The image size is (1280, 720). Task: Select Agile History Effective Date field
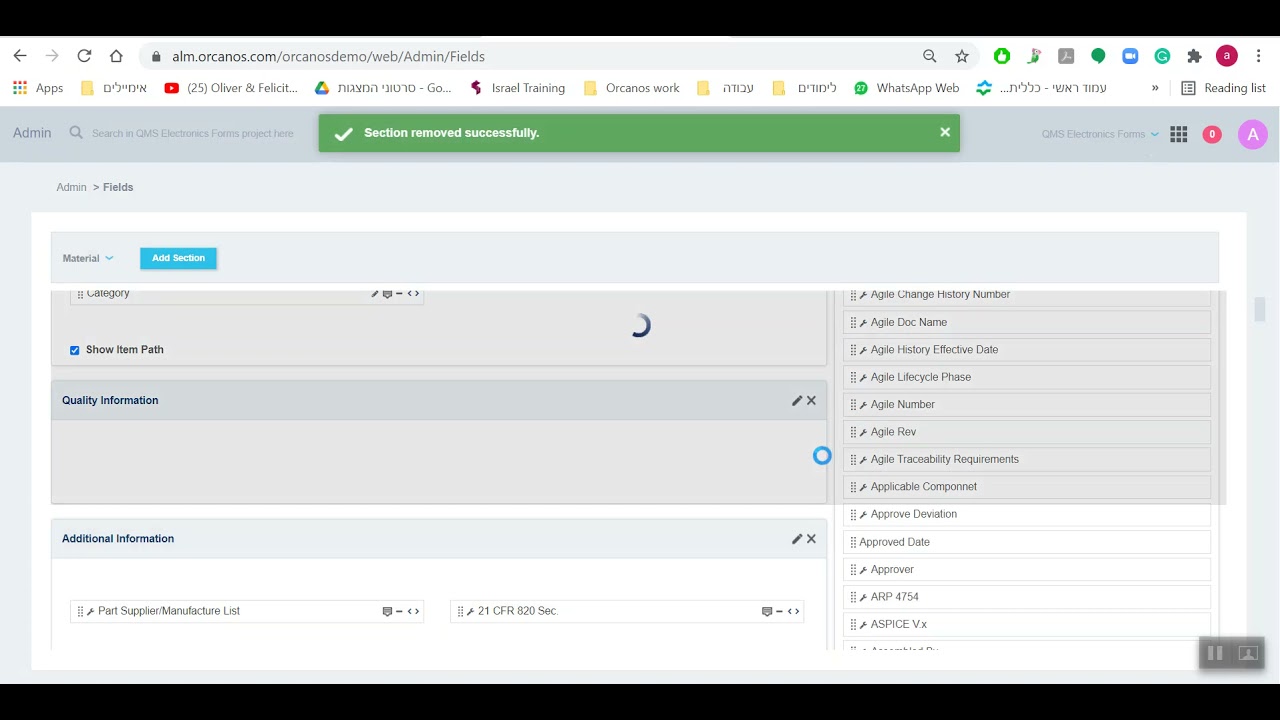(x=1027, y=350)
